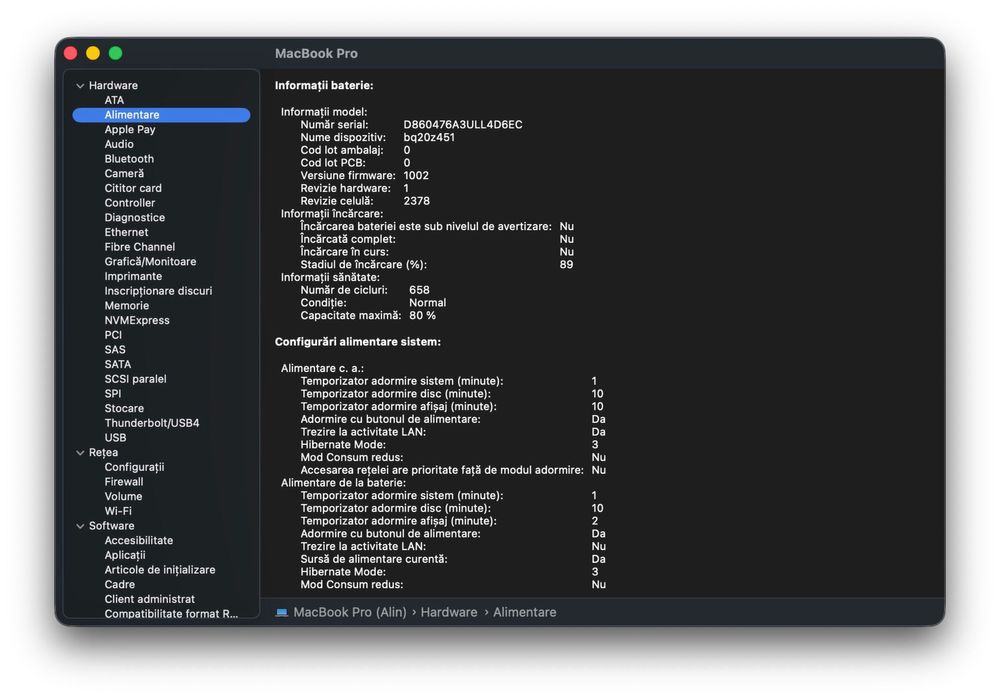The image size is (1000, 699).
Task: Select Articole de inițializare in sidebar
Action: [161, 570]
